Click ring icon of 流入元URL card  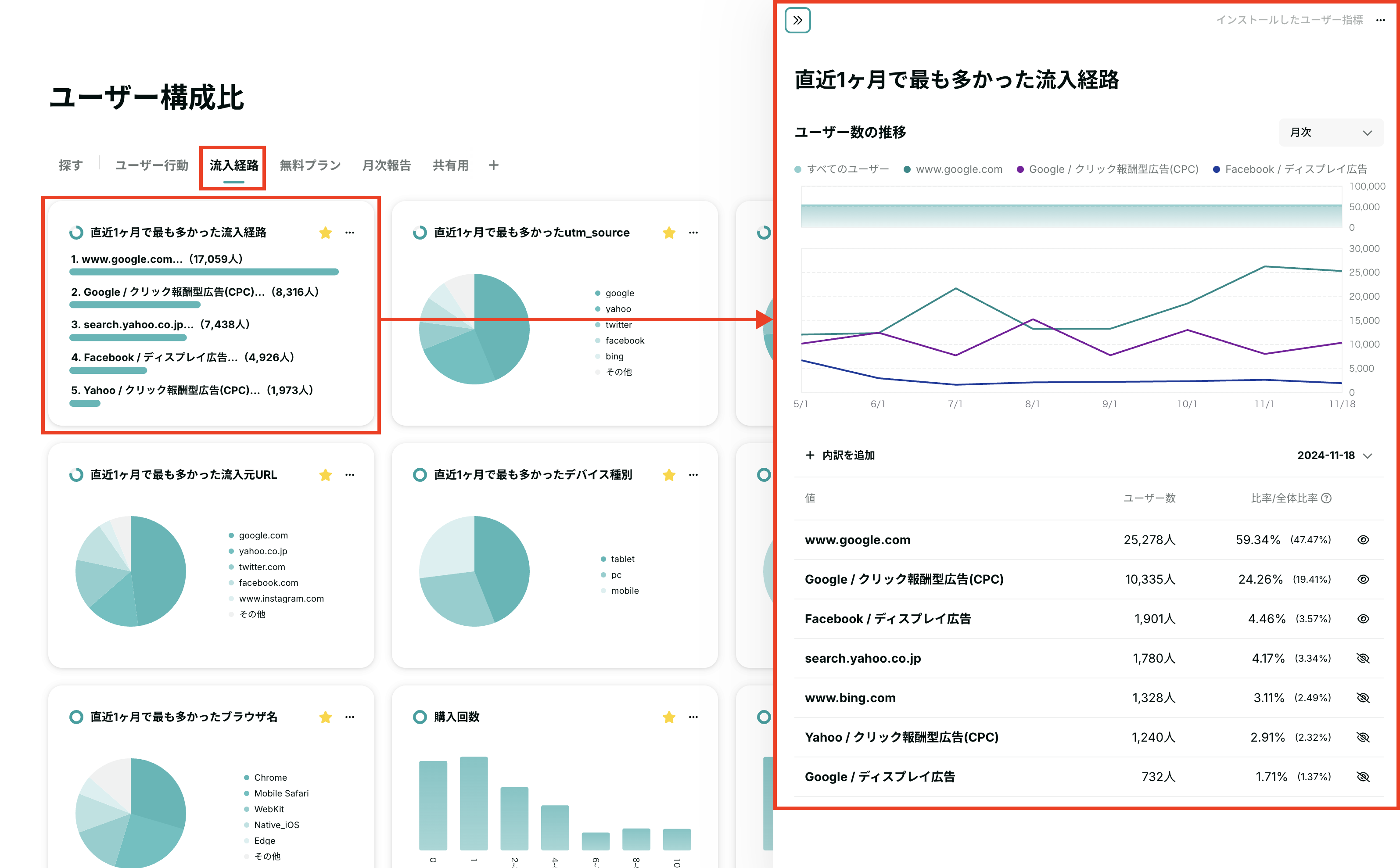76,475
